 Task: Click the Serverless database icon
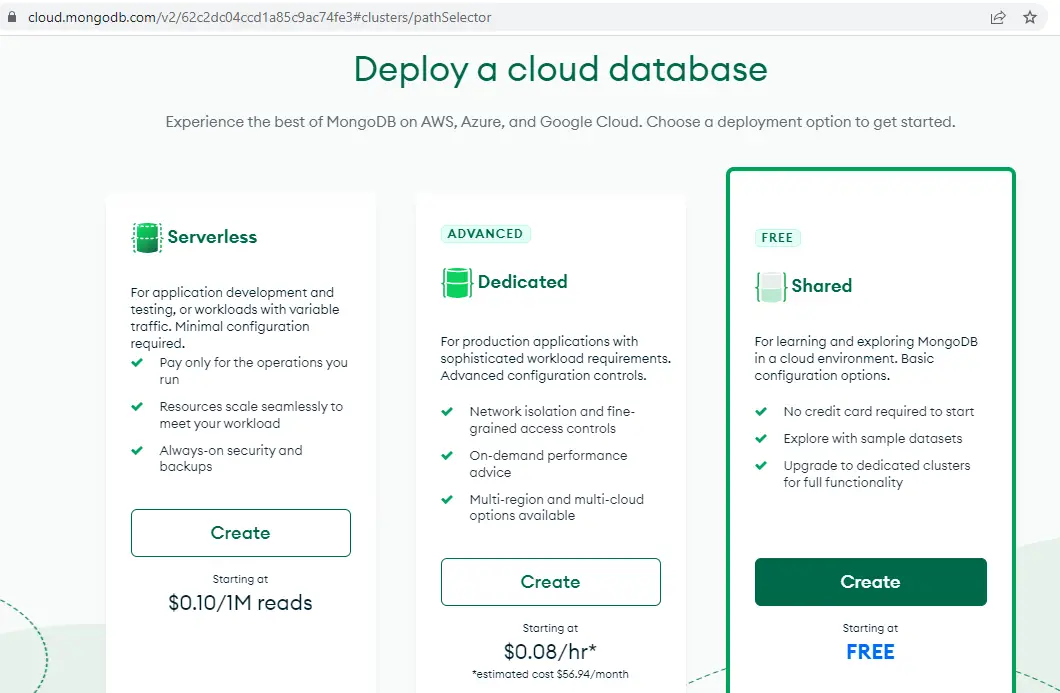147,237
